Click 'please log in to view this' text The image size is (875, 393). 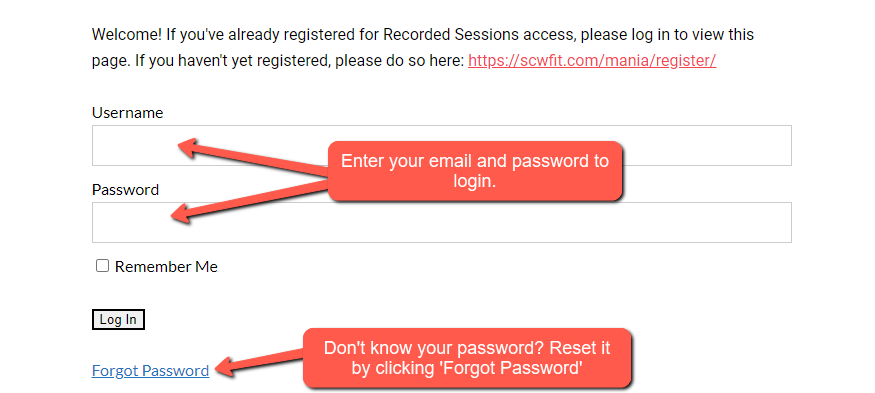[x=667, y=35]
